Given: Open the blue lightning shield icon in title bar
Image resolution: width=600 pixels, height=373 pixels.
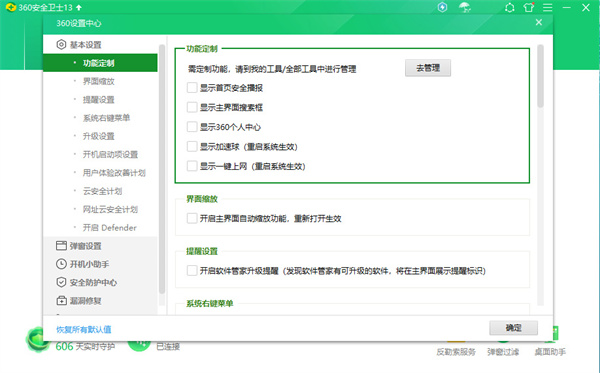Looking at the screenshot, I should (442, 7).
